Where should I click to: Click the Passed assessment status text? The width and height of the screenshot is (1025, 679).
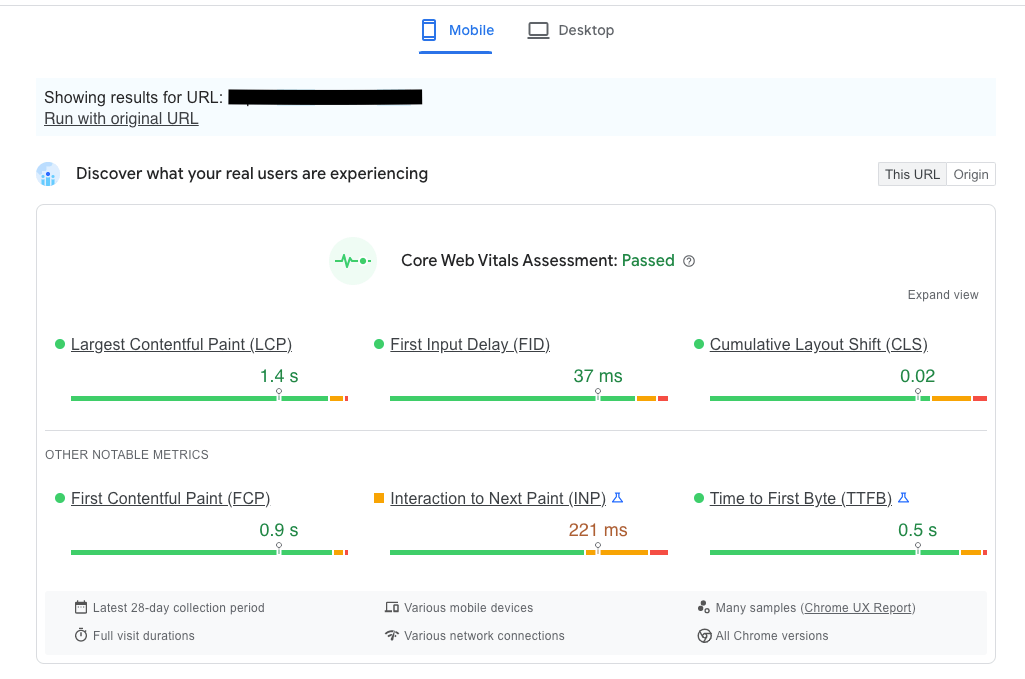(x=648, y=261)
